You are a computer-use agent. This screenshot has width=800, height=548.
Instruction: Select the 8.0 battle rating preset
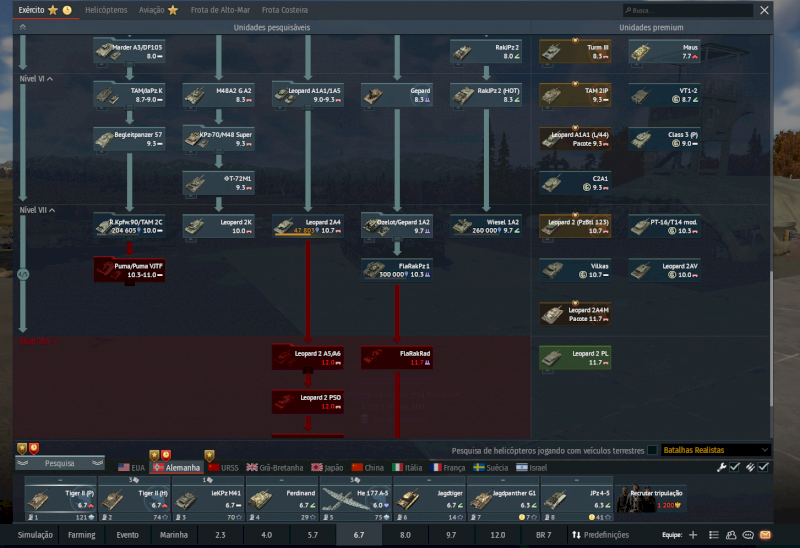(405, 535)
